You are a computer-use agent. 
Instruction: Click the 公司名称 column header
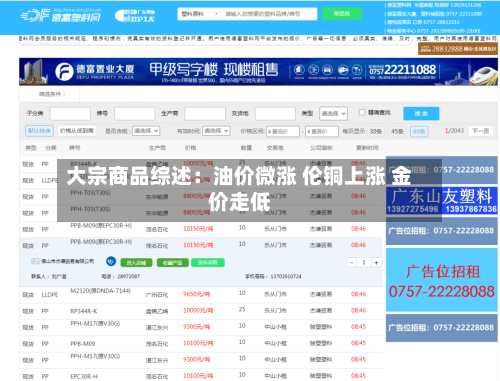pos(321,148)
